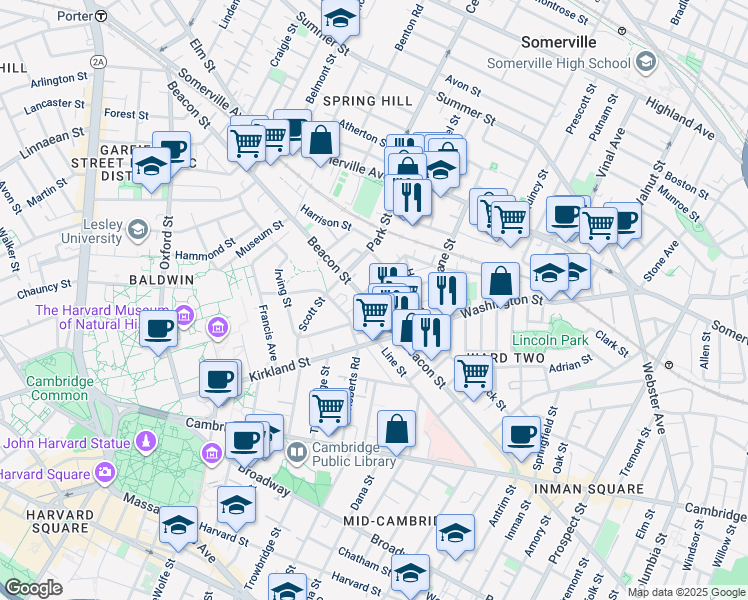The width and height of the screenshot is (748, 600).
Task: Select the shopping bag marker above Cambridge Public Library
Action: coord(397,428)
